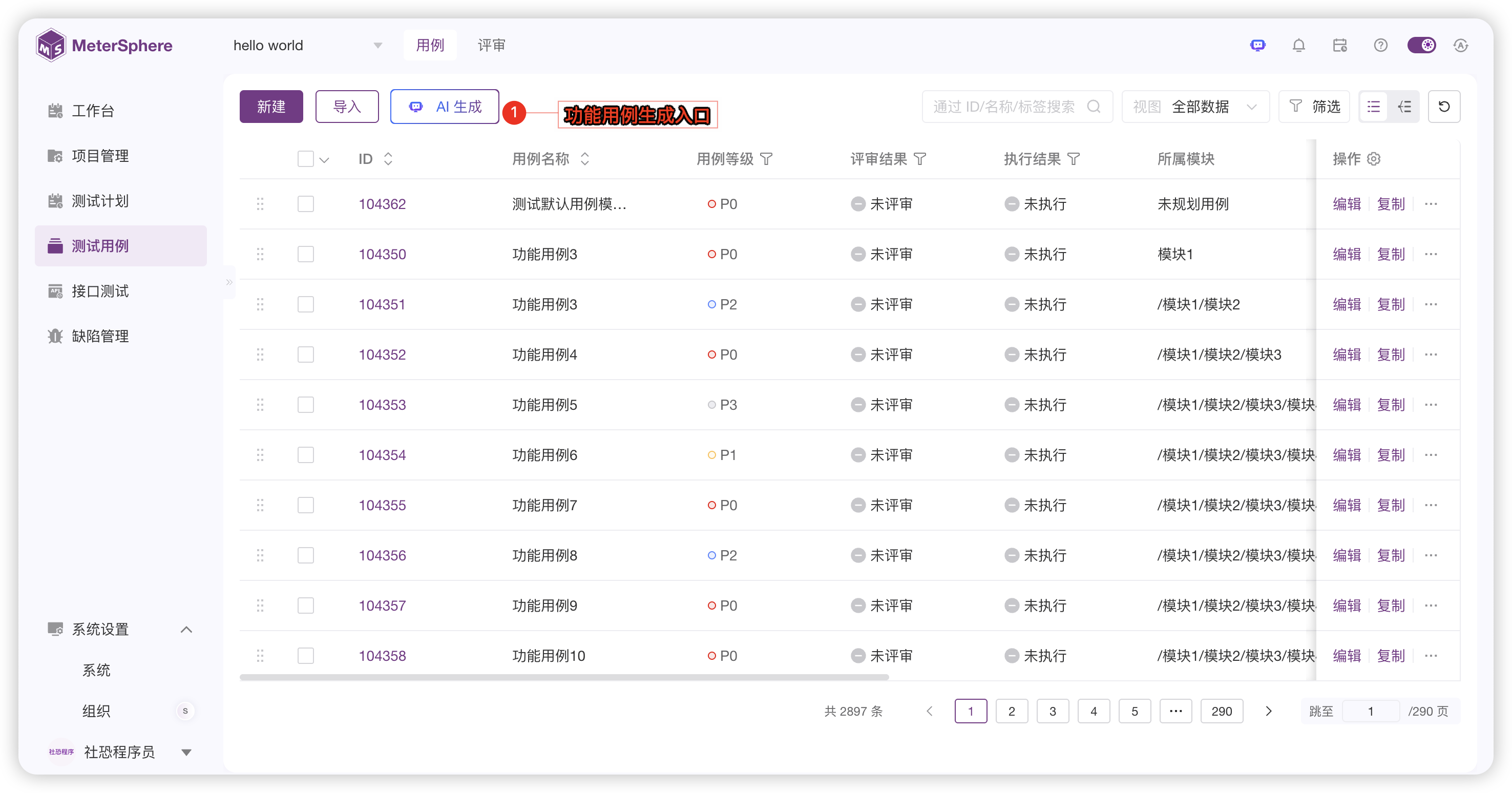Check the select-all header checkbox
1512x793 pixels.
(x=305, y=159)
